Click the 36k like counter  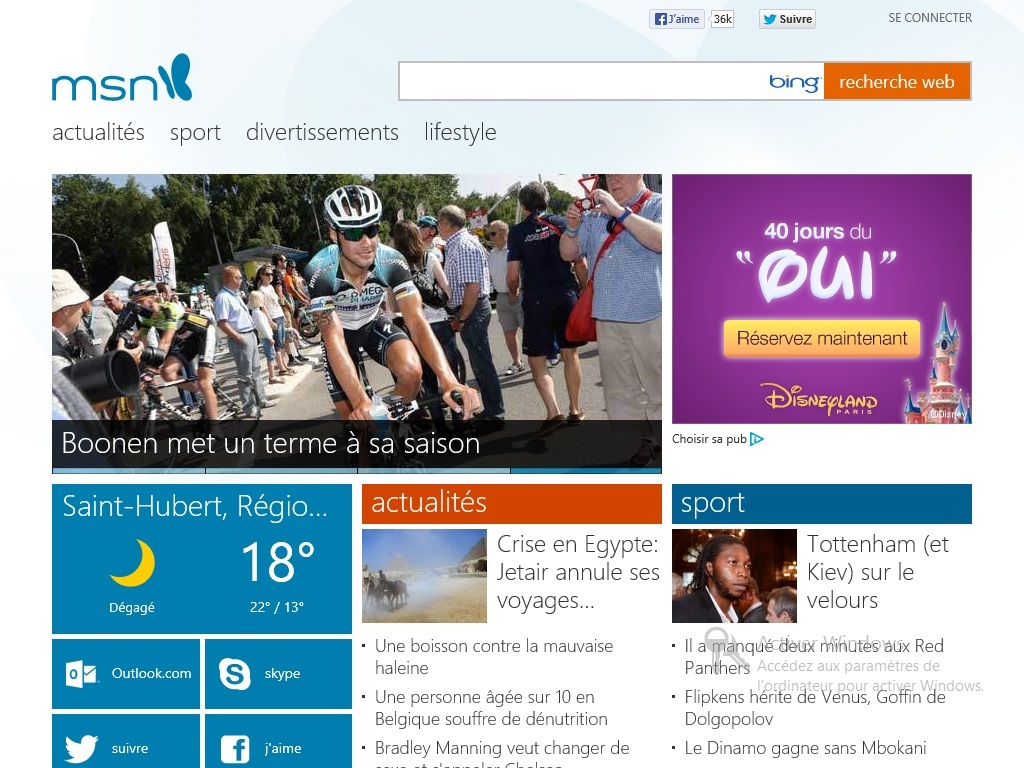pos(722,19)
